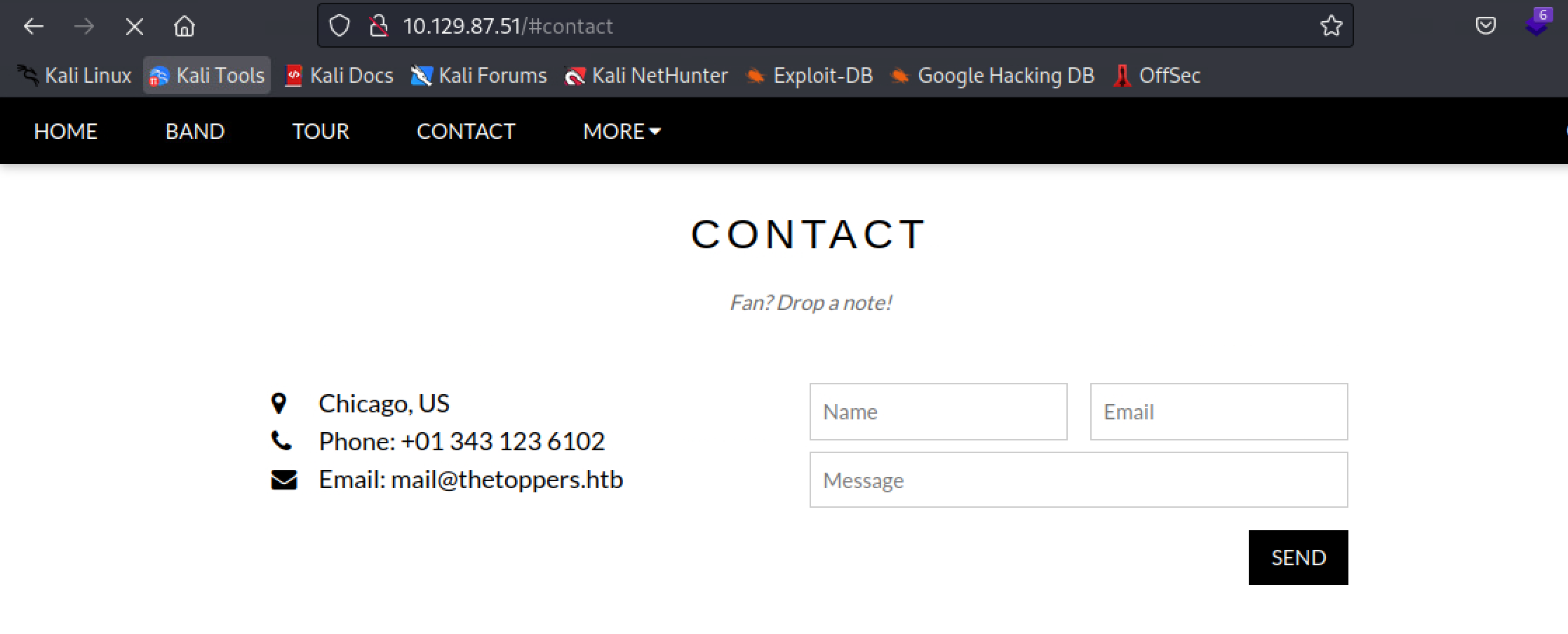This screenshot has height=634, width=1568.
Task: Submit the form with the SEND button
Action: 1298,558
